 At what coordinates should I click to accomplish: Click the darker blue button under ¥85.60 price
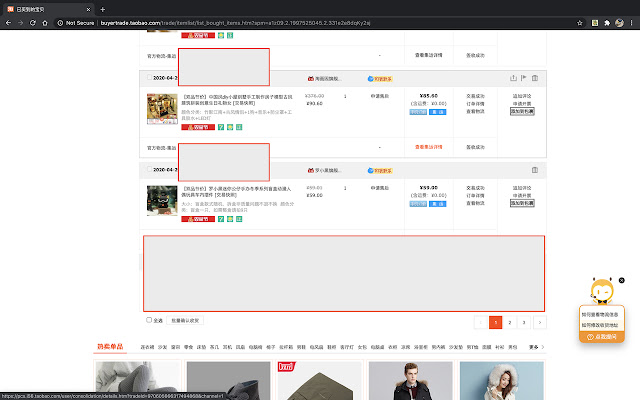(438, 112)
